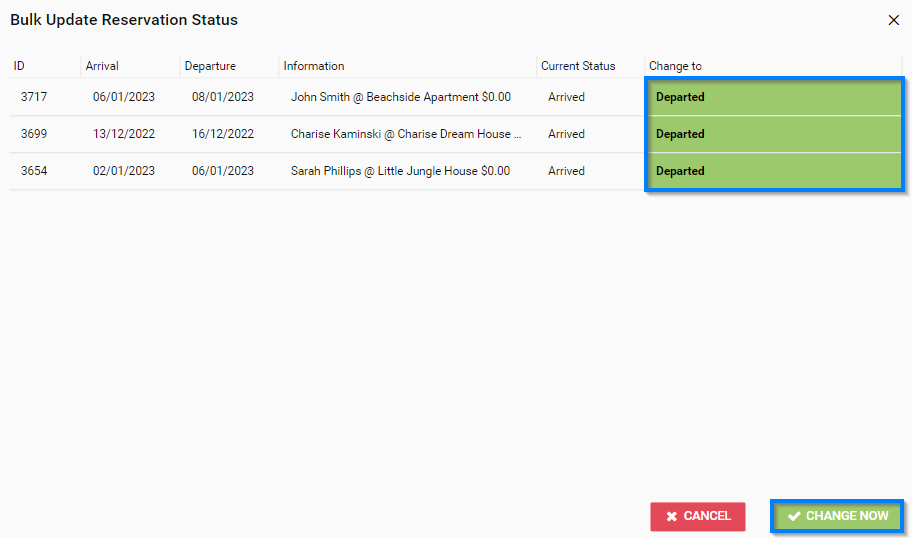Select the Charise Dream House information cell
The image size is (912, 538).
point(406,134)
